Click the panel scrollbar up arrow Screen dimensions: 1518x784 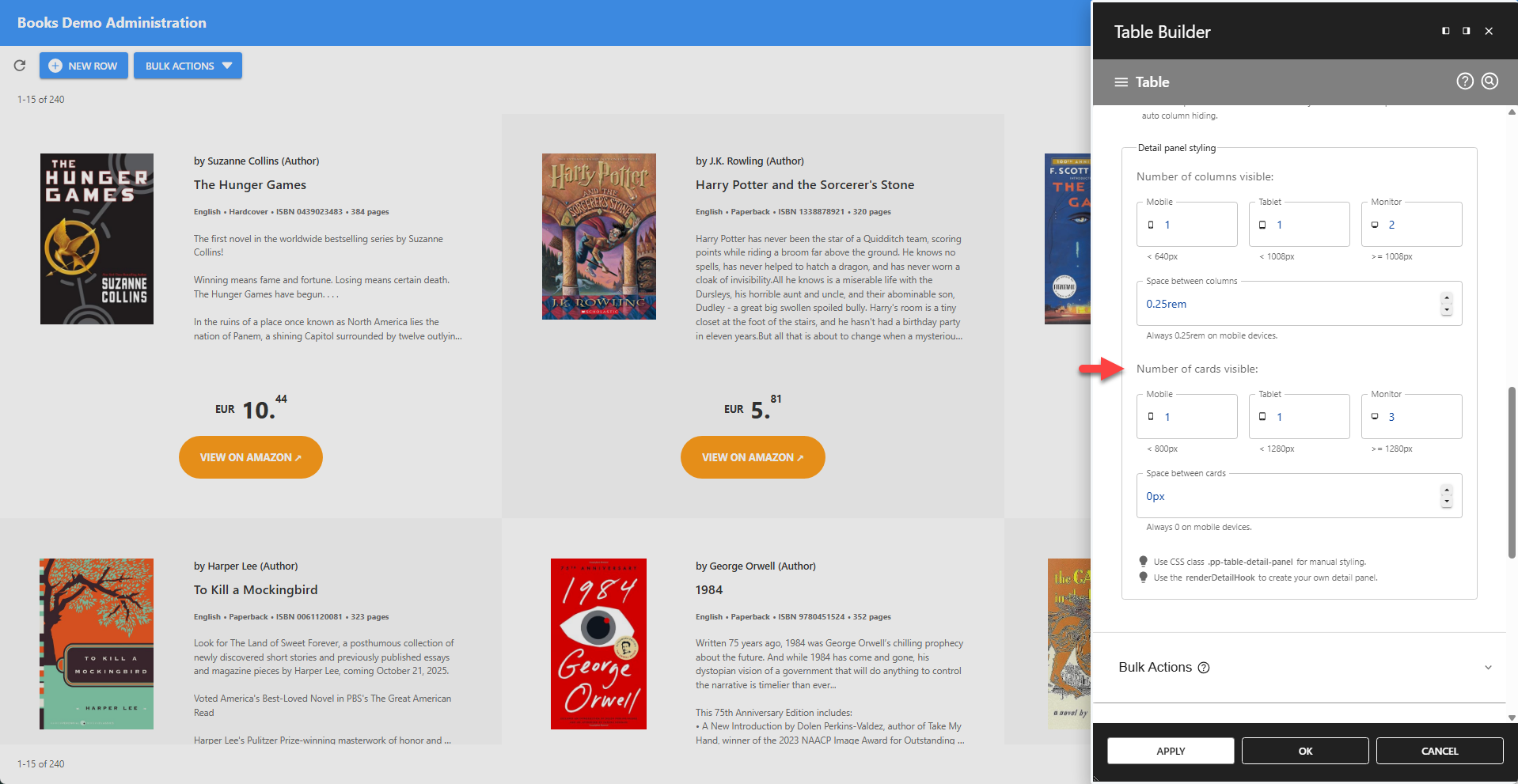pyautogui.click(x=1512, y=112)
